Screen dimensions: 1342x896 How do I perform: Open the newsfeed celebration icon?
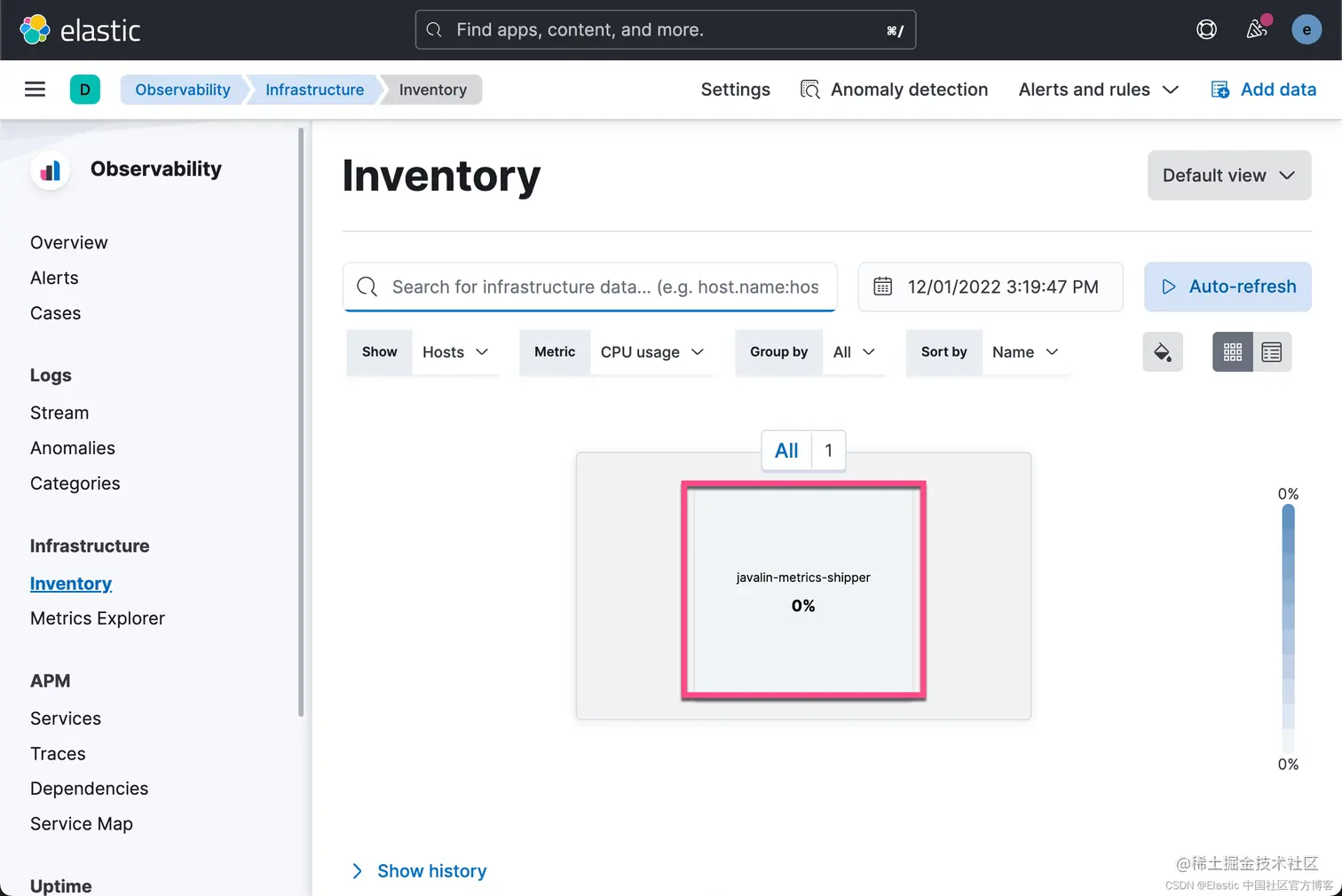point(1257,29)
